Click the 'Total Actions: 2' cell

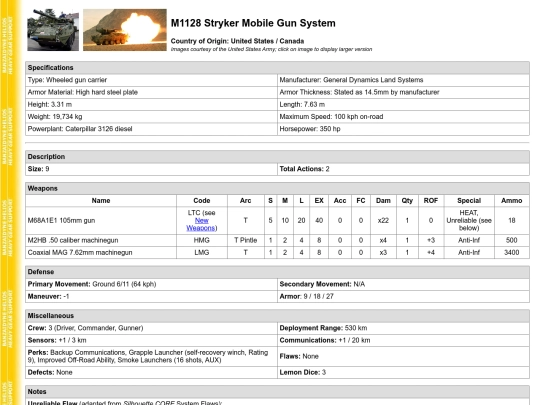tap(403, 169)
